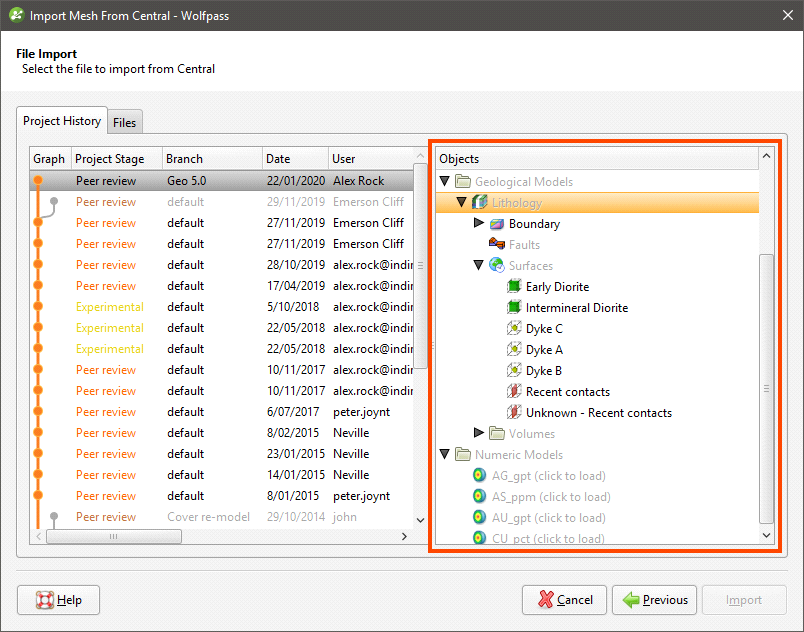Image resolution: width=804 pixels, height=632 pixels.
Task: Expand the Volumes tree node
Action: (480, 433)
